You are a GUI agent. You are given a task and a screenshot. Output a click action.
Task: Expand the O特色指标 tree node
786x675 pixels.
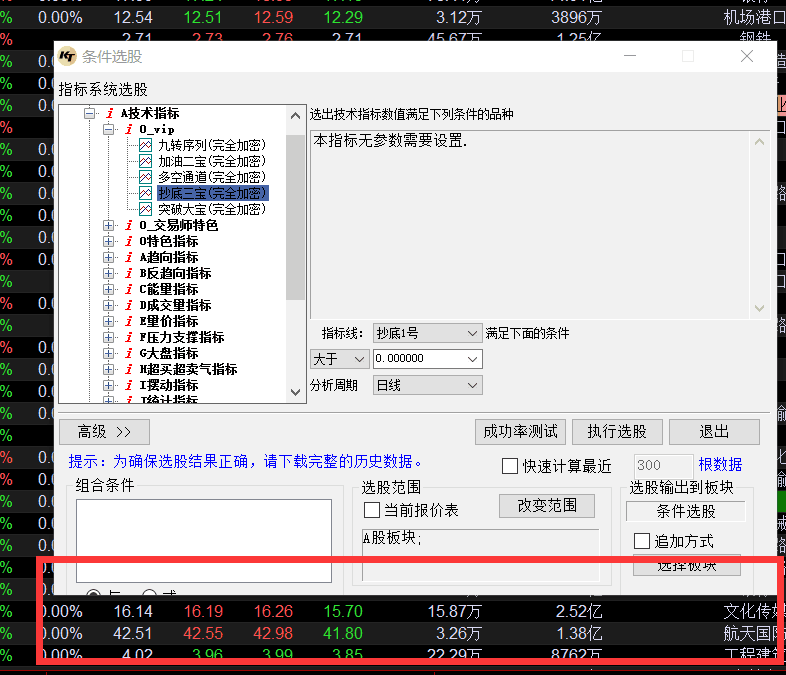tap(108, 242)
